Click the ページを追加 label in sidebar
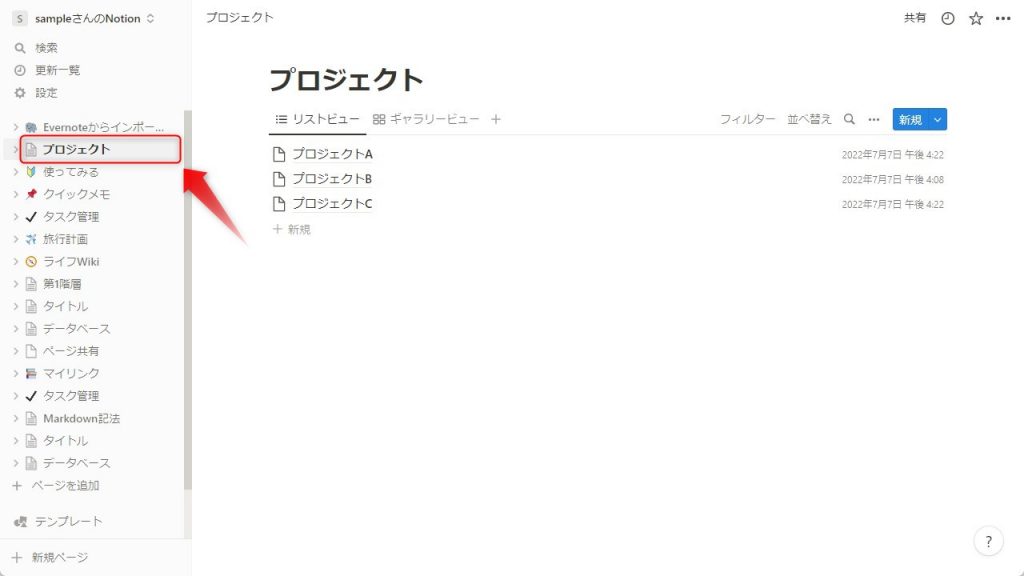This screenshot has width=1024, height=576. click(x=65, y=485)
